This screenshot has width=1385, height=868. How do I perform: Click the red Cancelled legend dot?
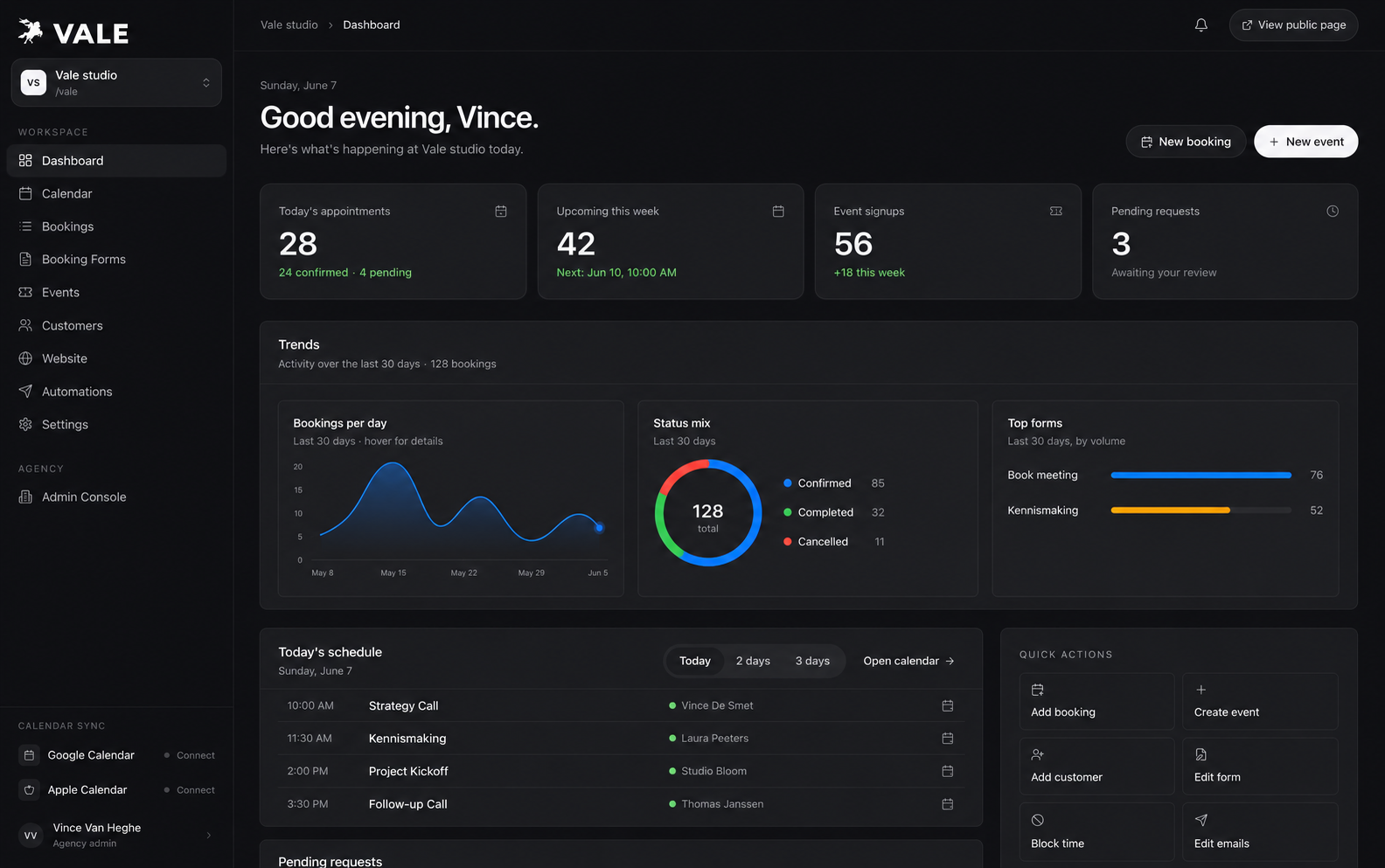point(788,542)
